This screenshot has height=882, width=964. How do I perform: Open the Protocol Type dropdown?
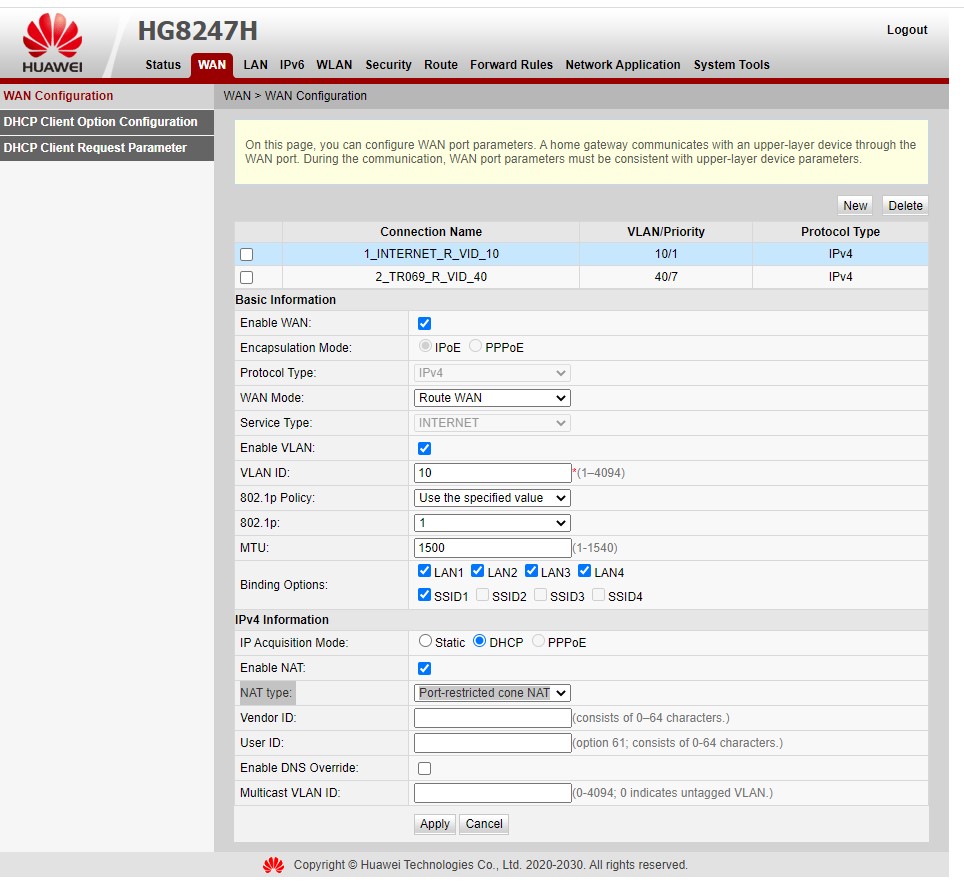492,373
